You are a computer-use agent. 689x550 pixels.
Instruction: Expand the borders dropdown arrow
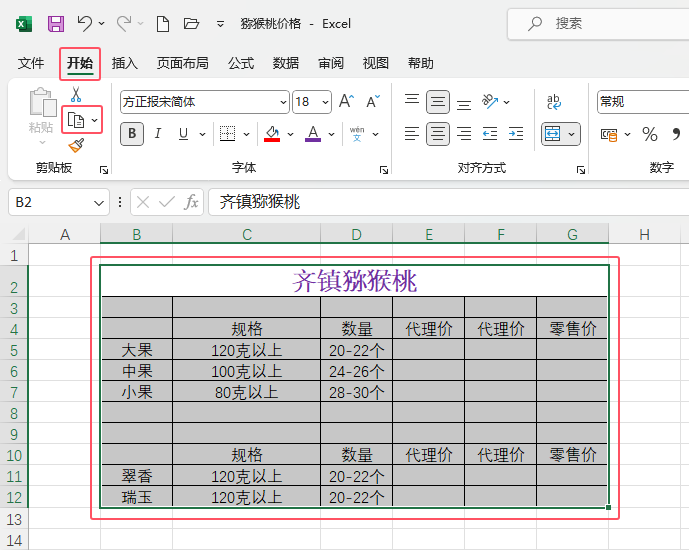tap(247, 134)
